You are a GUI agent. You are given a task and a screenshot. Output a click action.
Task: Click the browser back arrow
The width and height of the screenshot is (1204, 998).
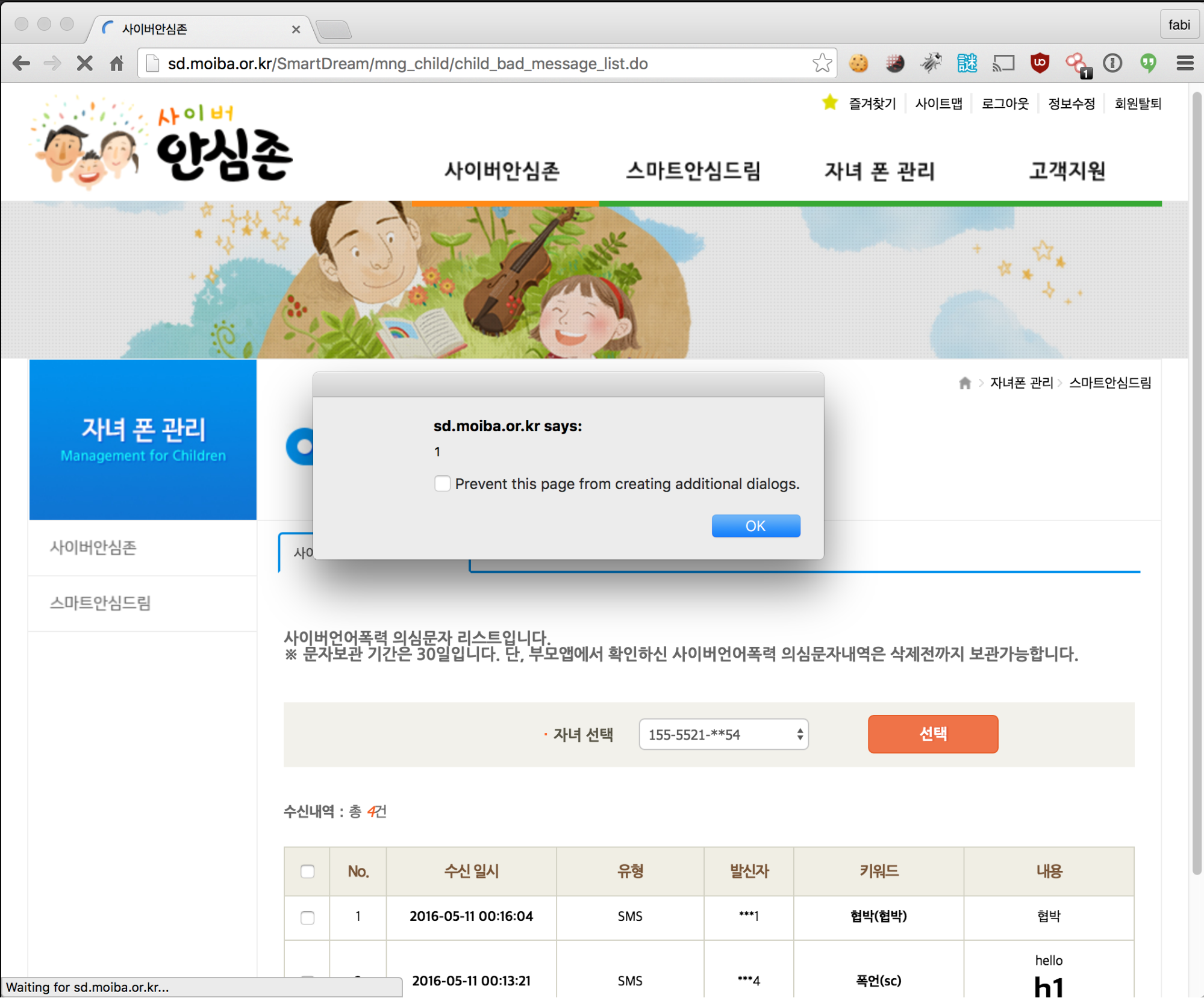[21, 63]
